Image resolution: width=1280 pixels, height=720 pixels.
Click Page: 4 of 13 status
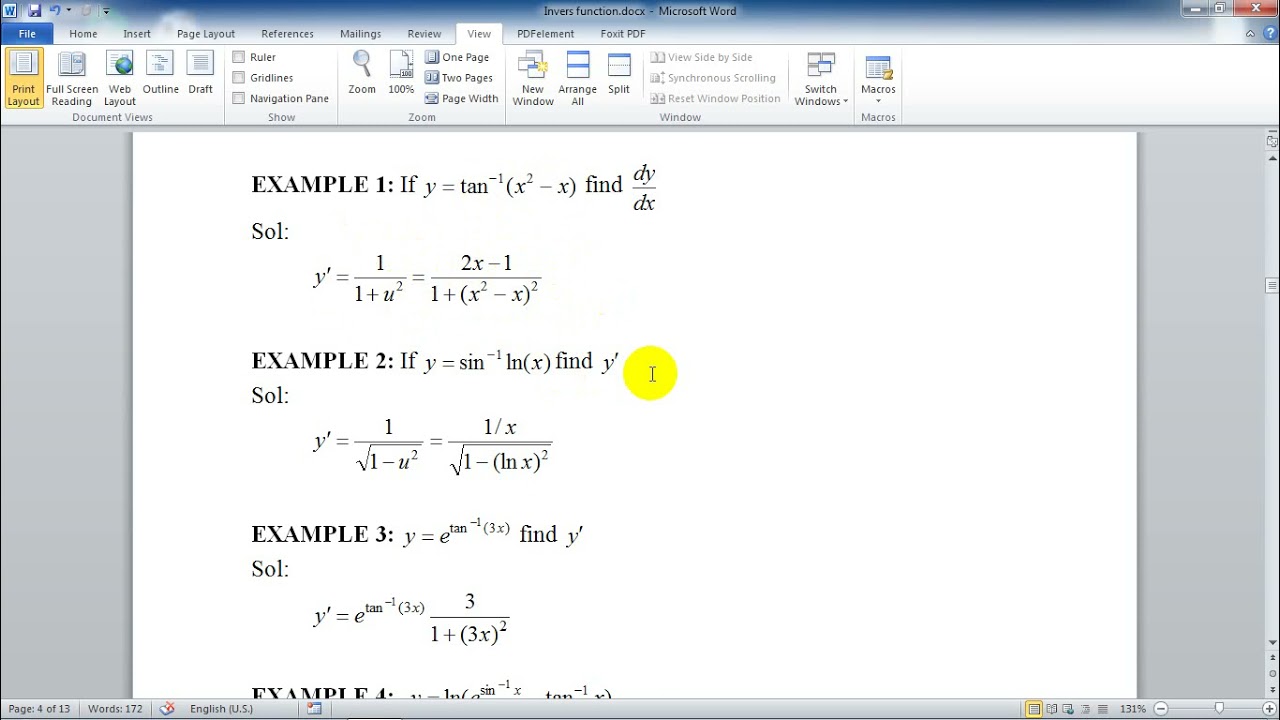[x=39, y=709]
